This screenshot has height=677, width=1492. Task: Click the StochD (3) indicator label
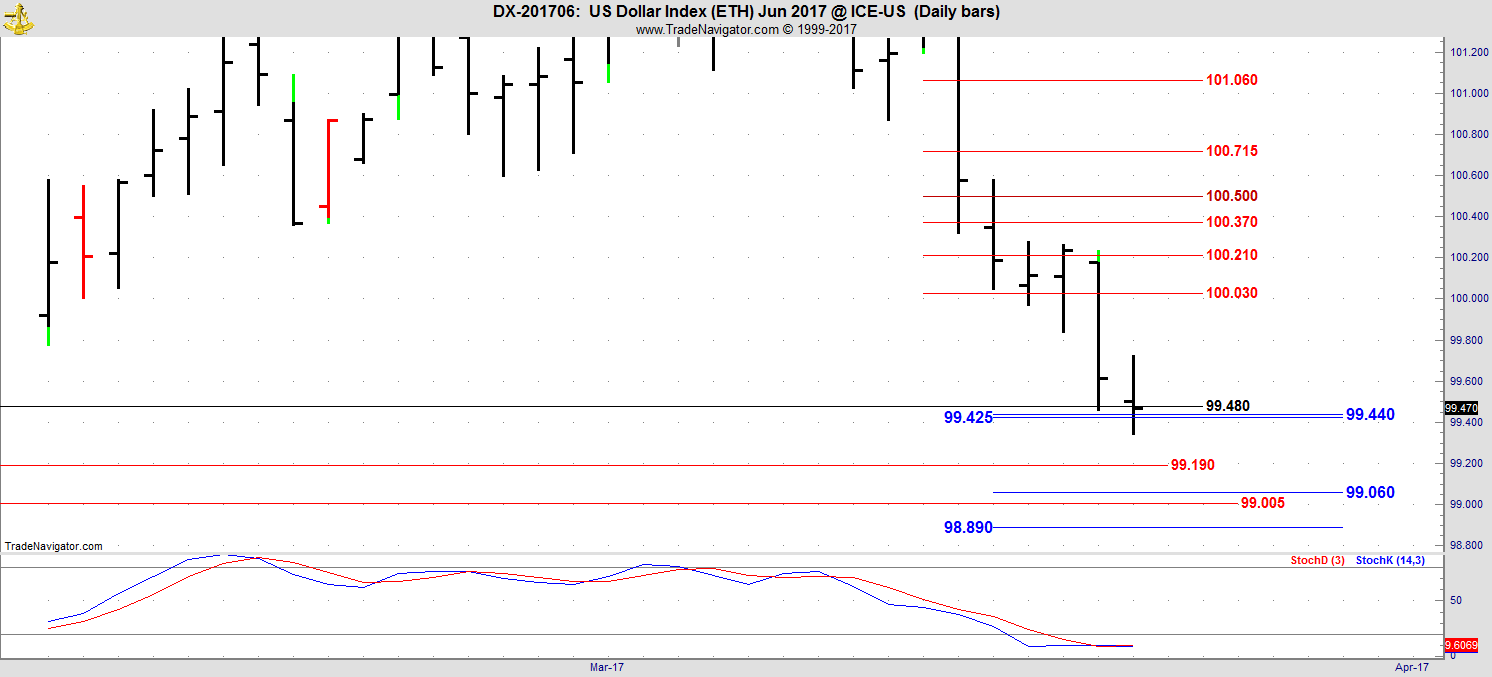click(x=1318, y=561)
